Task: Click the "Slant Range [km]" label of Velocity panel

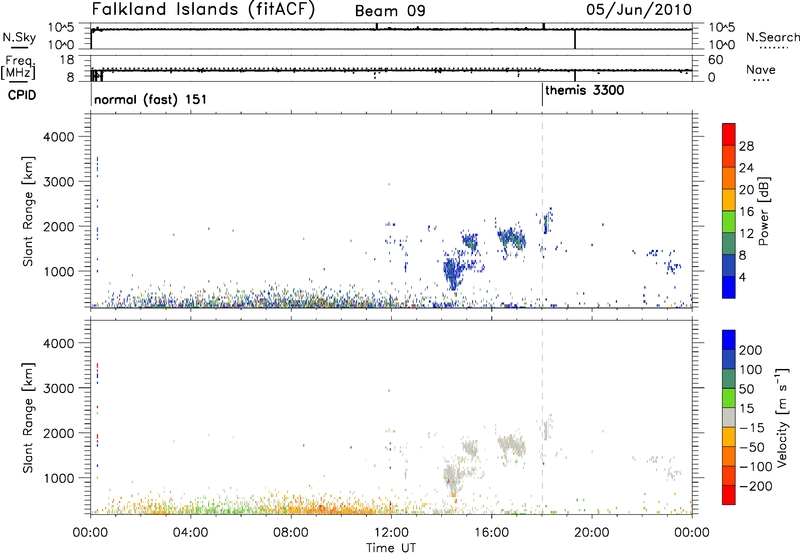Action: click(28, 417)
